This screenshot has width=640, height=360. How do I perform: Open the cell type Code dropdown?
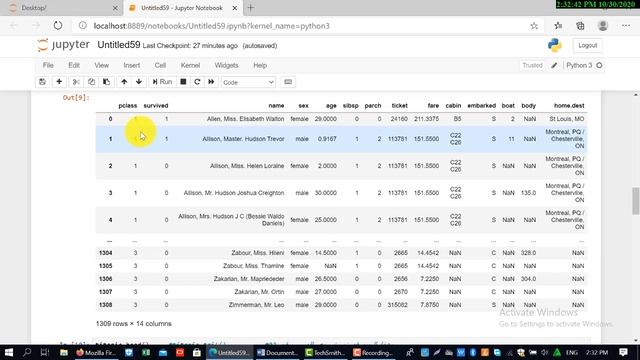tap(248, 82)
